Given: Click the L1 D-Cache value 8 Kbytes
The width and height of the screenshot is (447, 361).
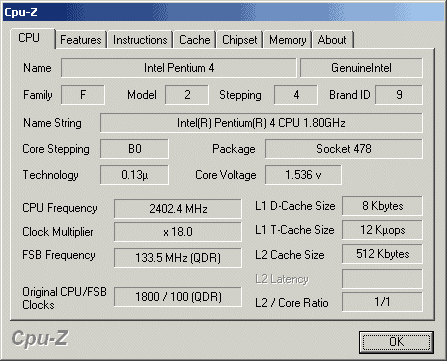Looking at the screenshot, I should (x=382, y=206).
